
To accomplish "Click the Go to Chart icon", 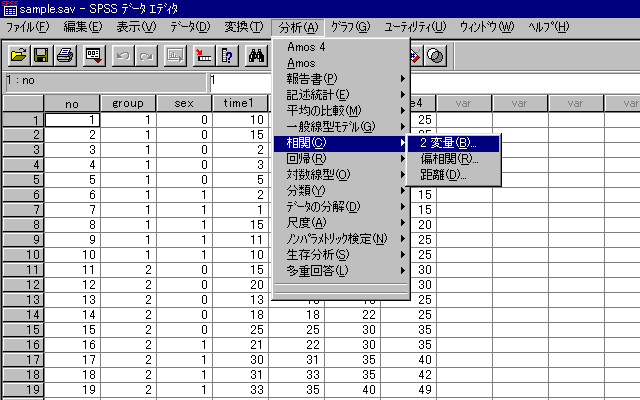I will click(175, 55).
